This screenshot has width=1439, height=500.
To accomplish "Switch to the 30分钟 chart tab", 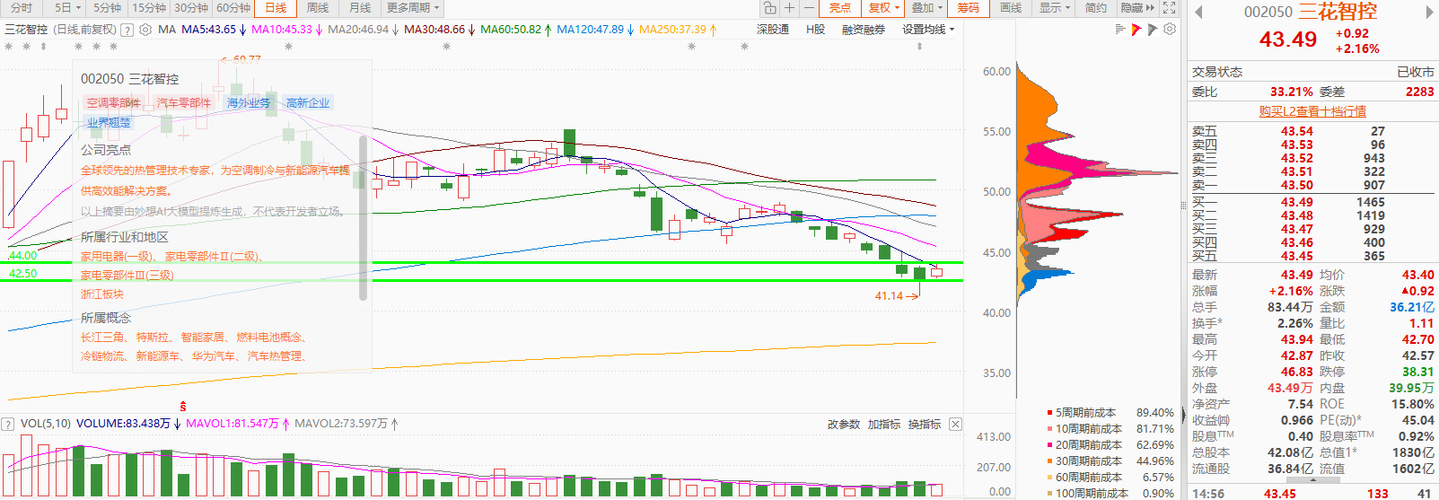I will point(191,8).
